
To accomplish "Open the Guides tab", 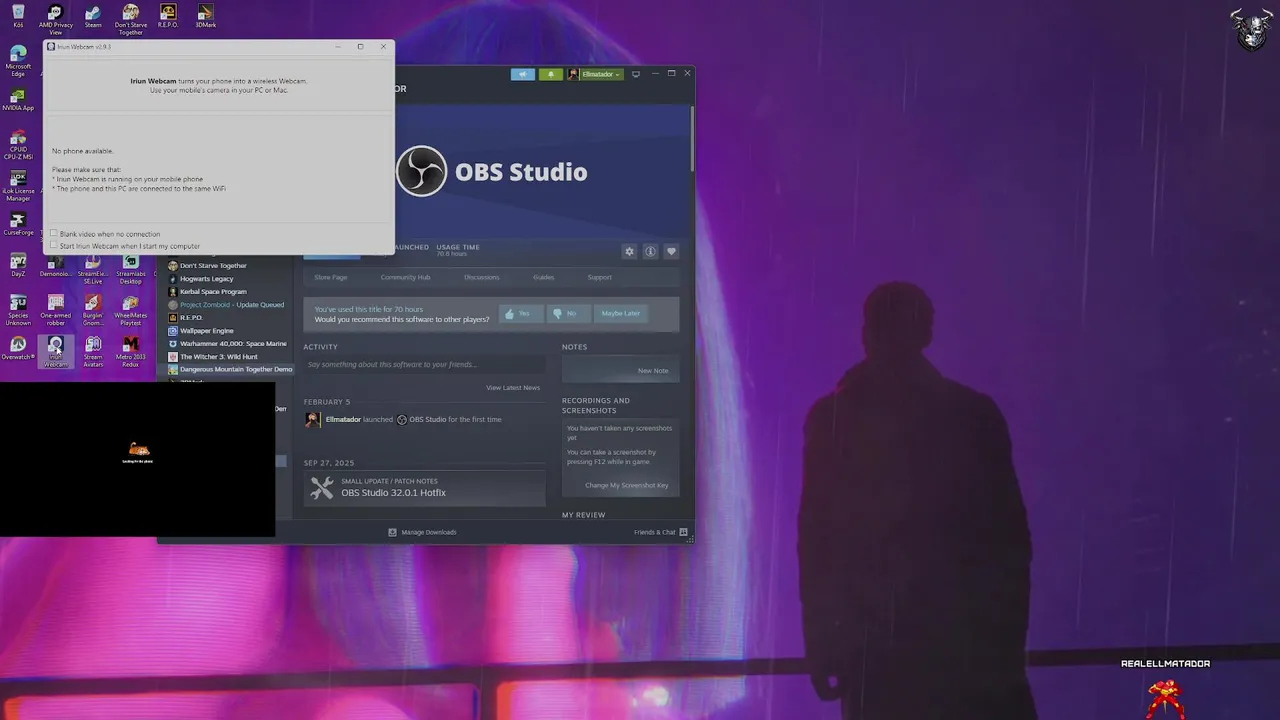I will (x=543, y=277).
